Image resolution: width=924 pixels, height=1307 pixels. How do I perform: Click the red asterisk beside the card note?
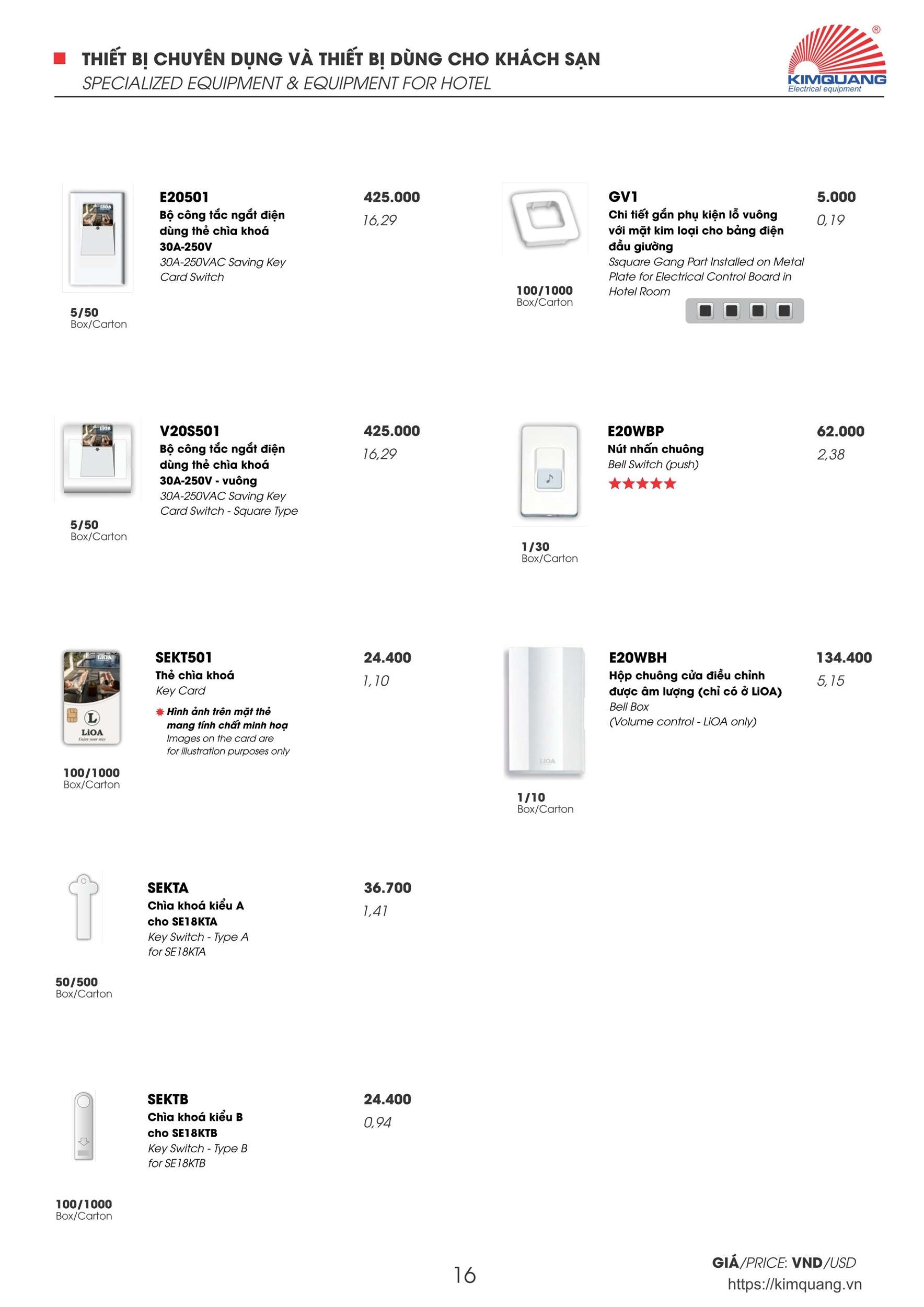pyautogui.click(x=160, y=712)
